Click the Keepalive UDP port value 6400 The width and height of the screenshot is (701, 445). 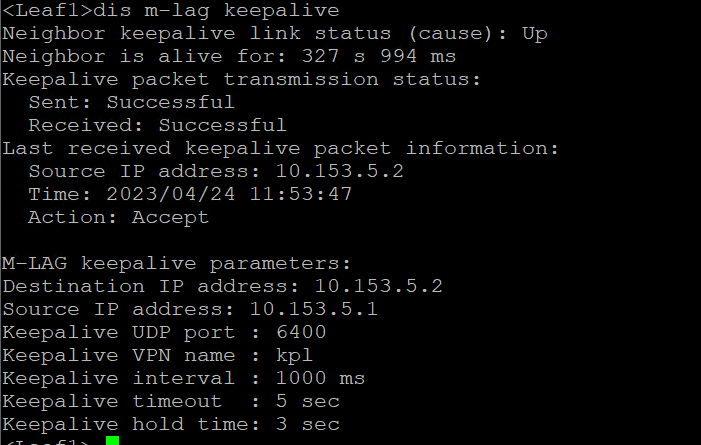[301, 332]
